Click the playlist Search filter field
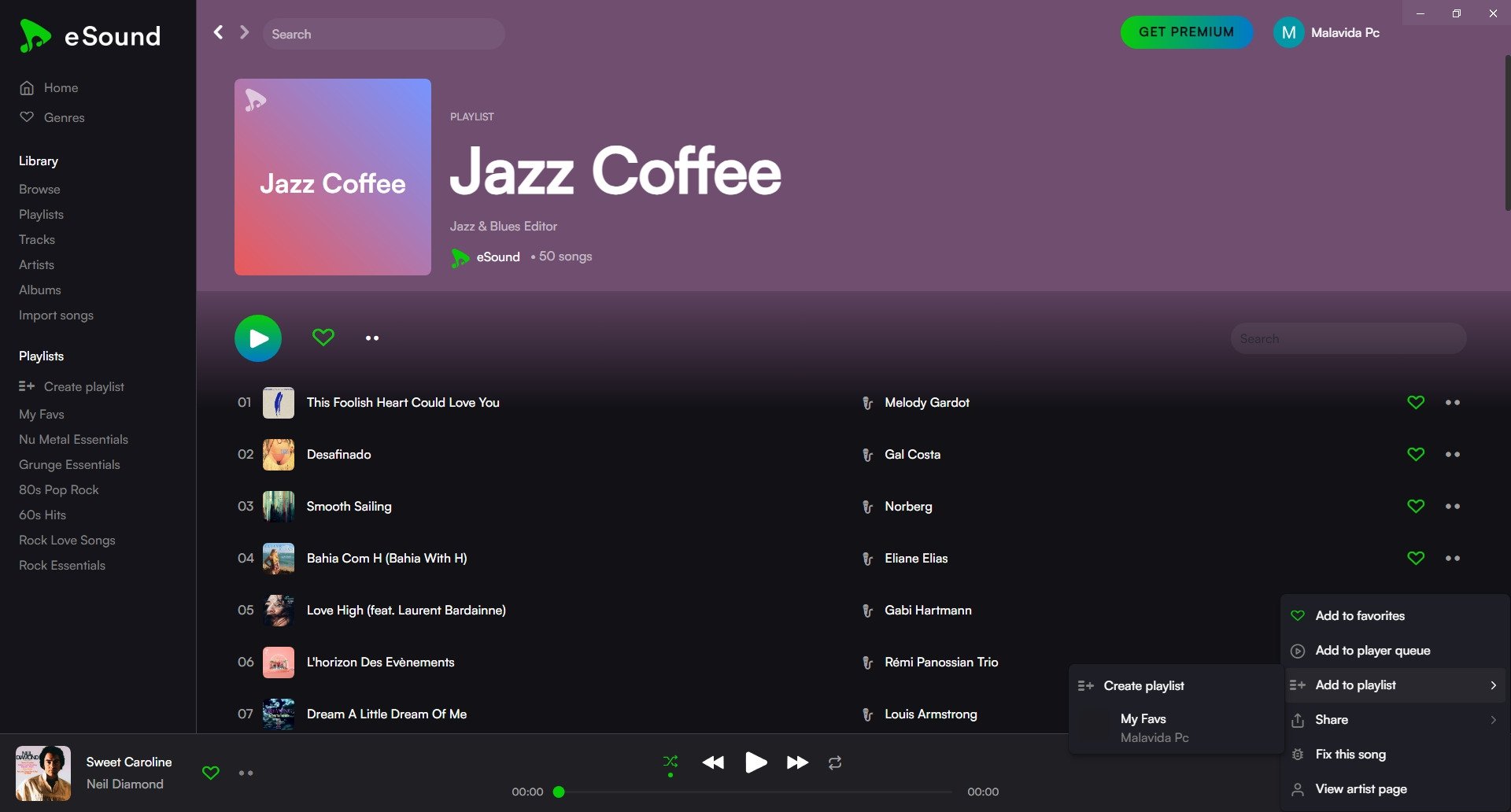Screen dimensions: 1511x812 pos(1348,338)
